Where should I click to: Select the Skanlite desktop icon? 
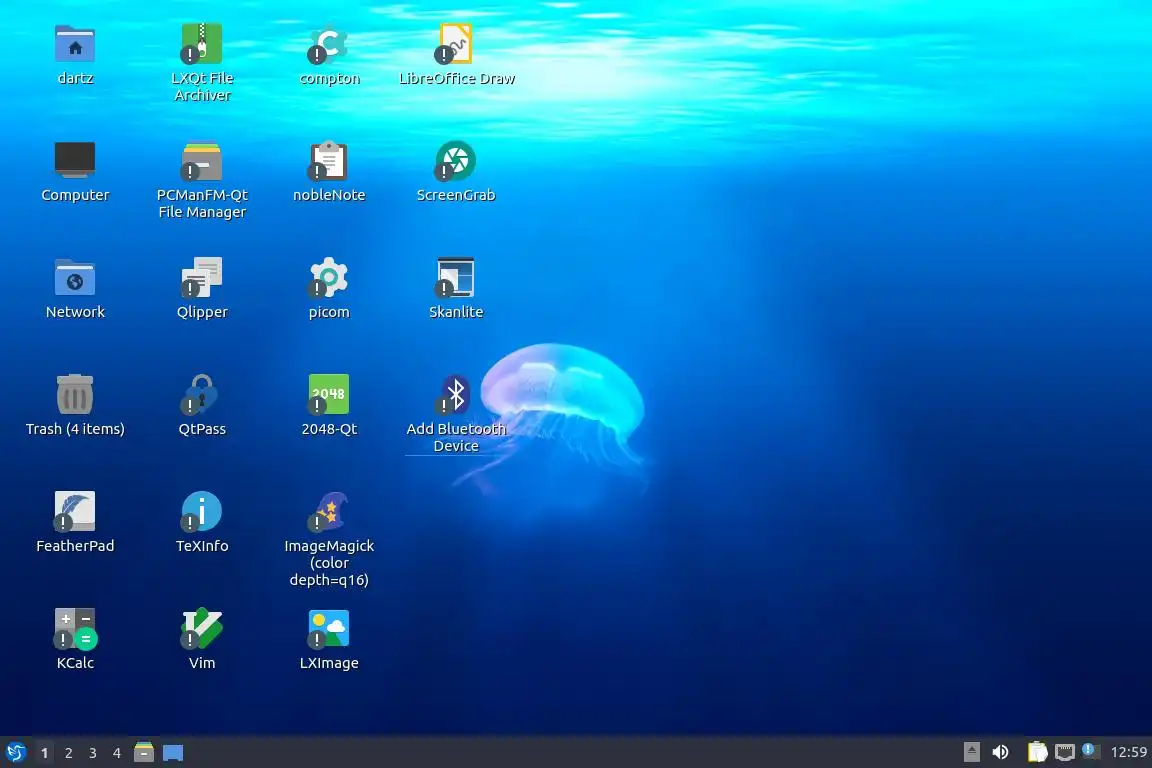click(x=456, y=278)
